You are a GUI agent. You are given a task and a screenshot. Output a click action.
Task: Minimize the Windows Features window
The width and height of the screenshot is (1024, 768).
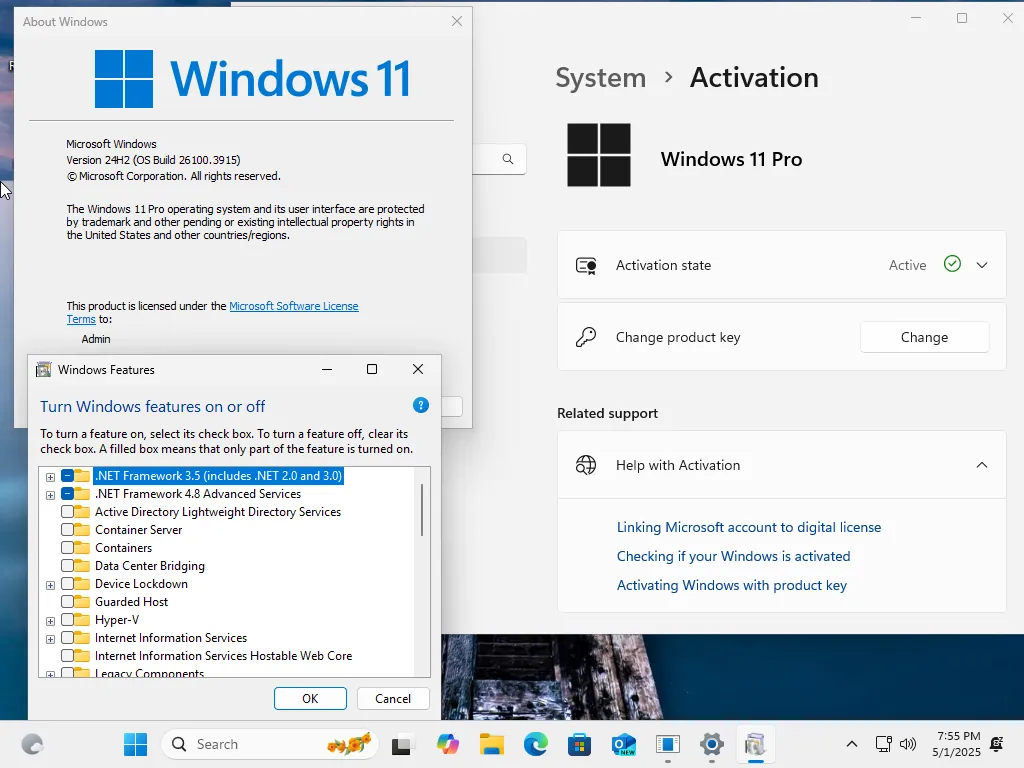tap(327, 369)
